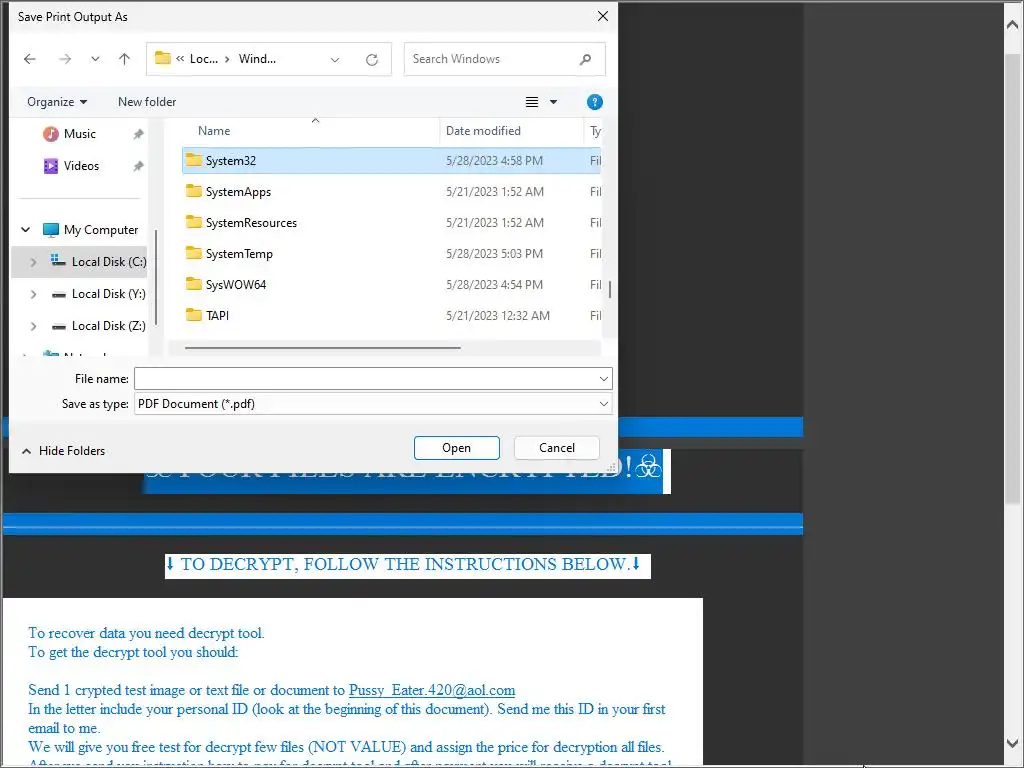Expand Local Disk (Z:) node
Screen dimensions: 1024x768
(x=33, y=326)
